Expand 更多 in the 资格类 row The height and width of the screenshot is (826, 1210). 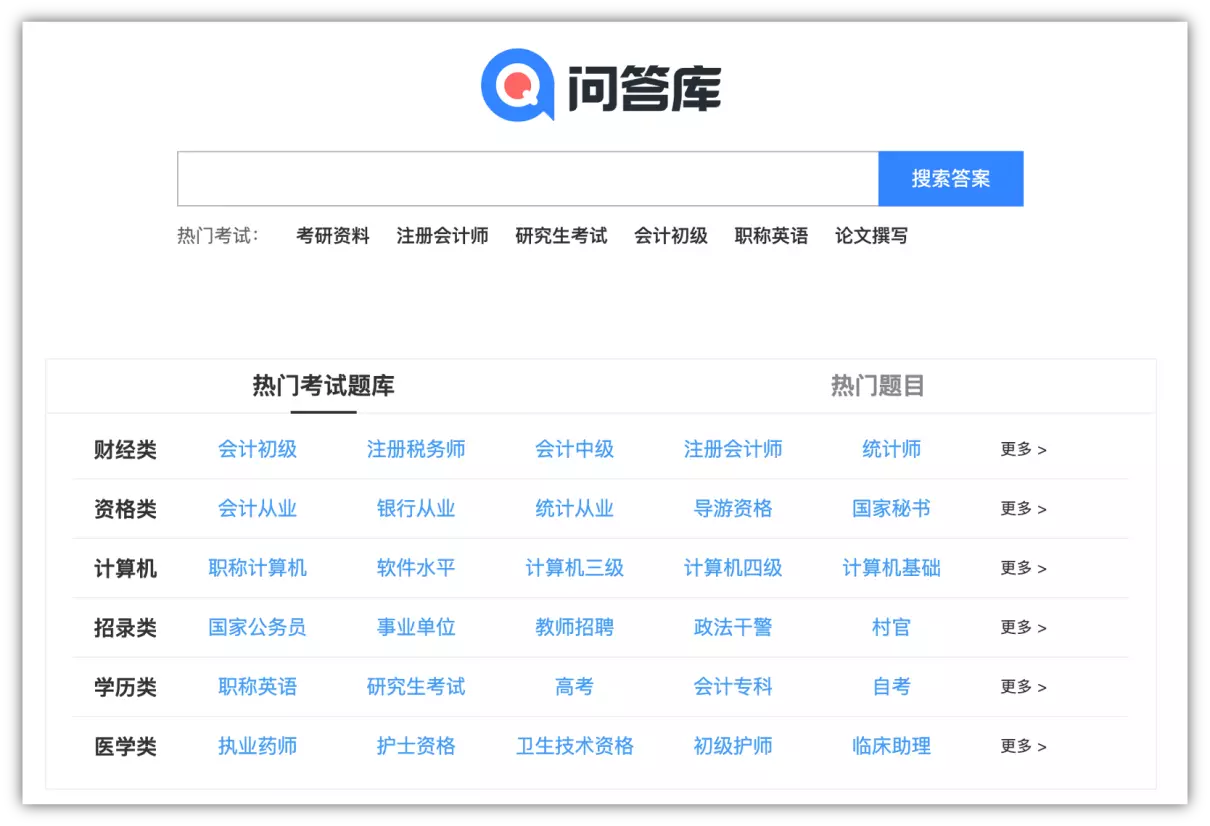pos(1024,509)
